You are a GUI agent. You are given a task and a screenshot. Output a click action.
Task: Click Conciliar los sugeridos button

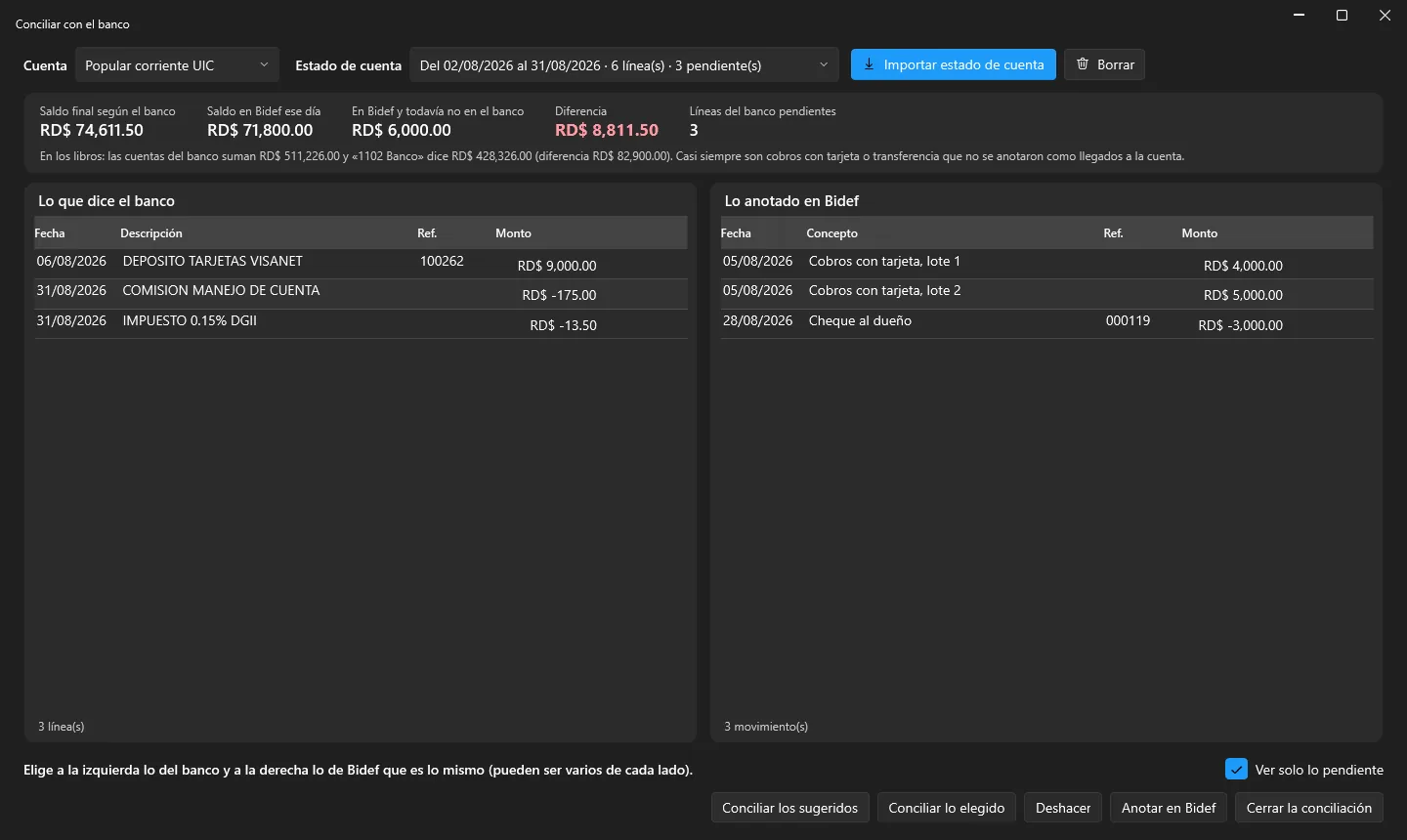[789, 808]
